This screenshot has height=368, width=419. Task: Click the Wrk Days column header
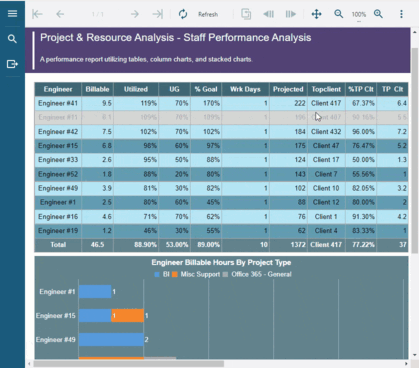(245, 89)
